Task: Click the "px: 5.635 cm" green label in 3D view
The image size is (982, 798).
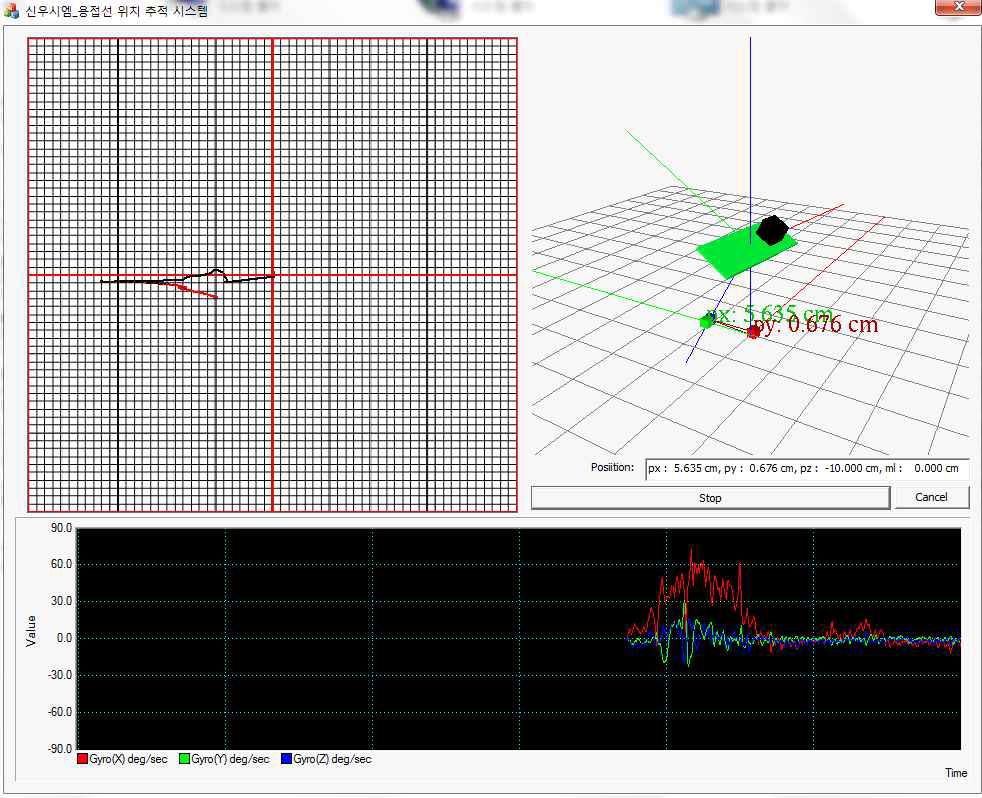Action: 770,313
